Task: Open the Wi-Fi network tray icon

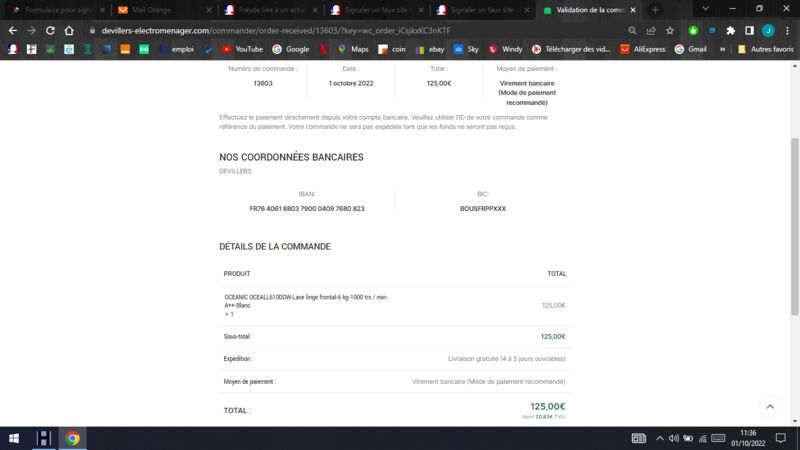Action: [x=703, y=438]
